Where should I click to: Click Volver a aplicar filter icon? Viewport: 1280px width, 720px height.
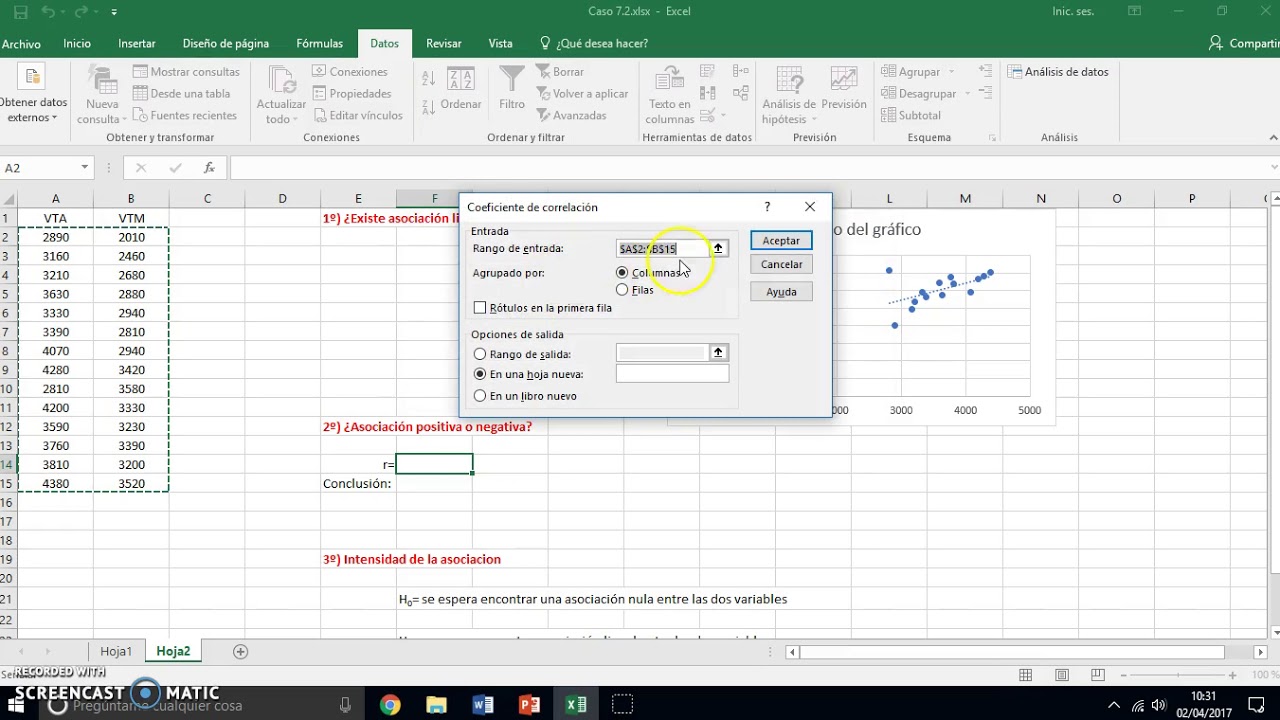pos(543,94)
